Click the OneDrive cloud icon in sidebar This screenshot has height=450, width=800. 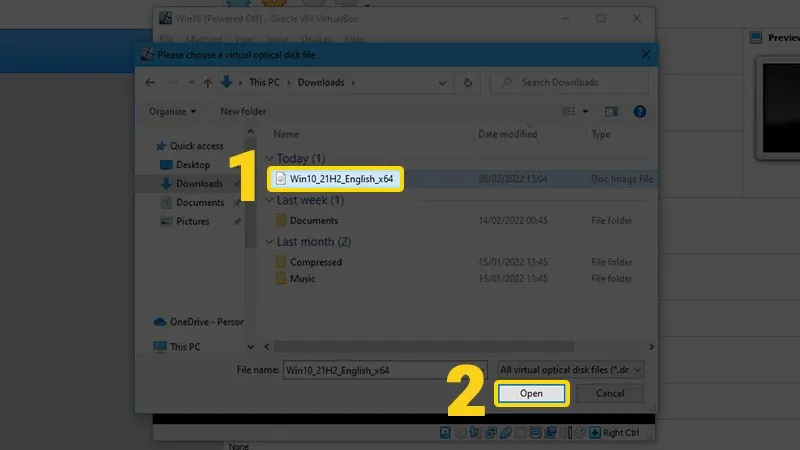160,322
